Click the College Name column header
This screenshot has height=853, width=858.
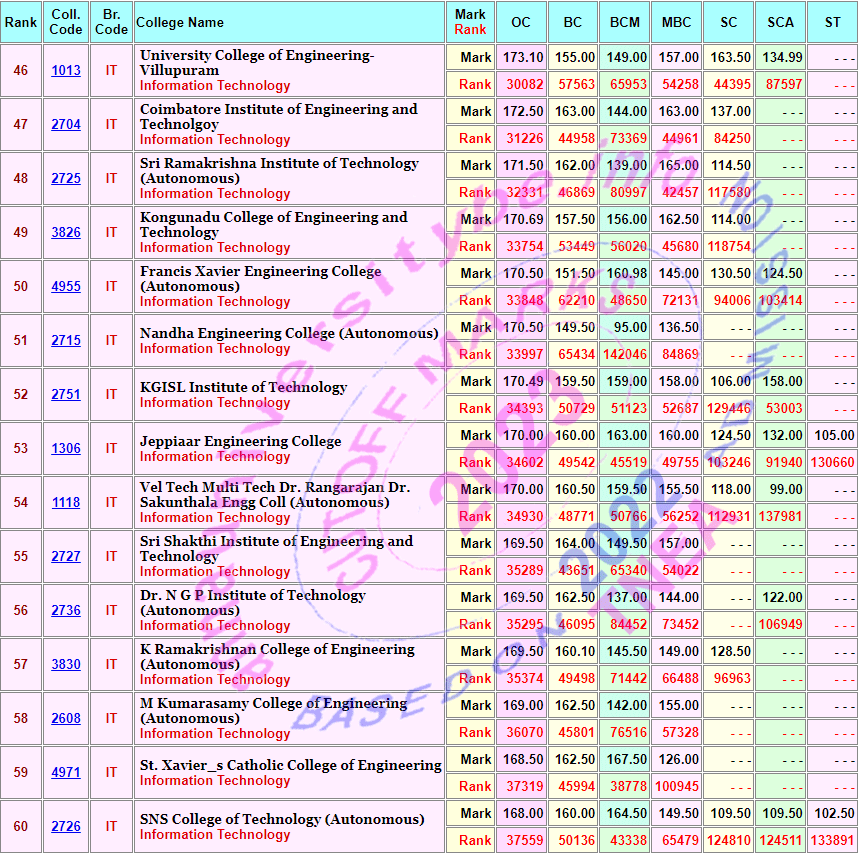180,22
